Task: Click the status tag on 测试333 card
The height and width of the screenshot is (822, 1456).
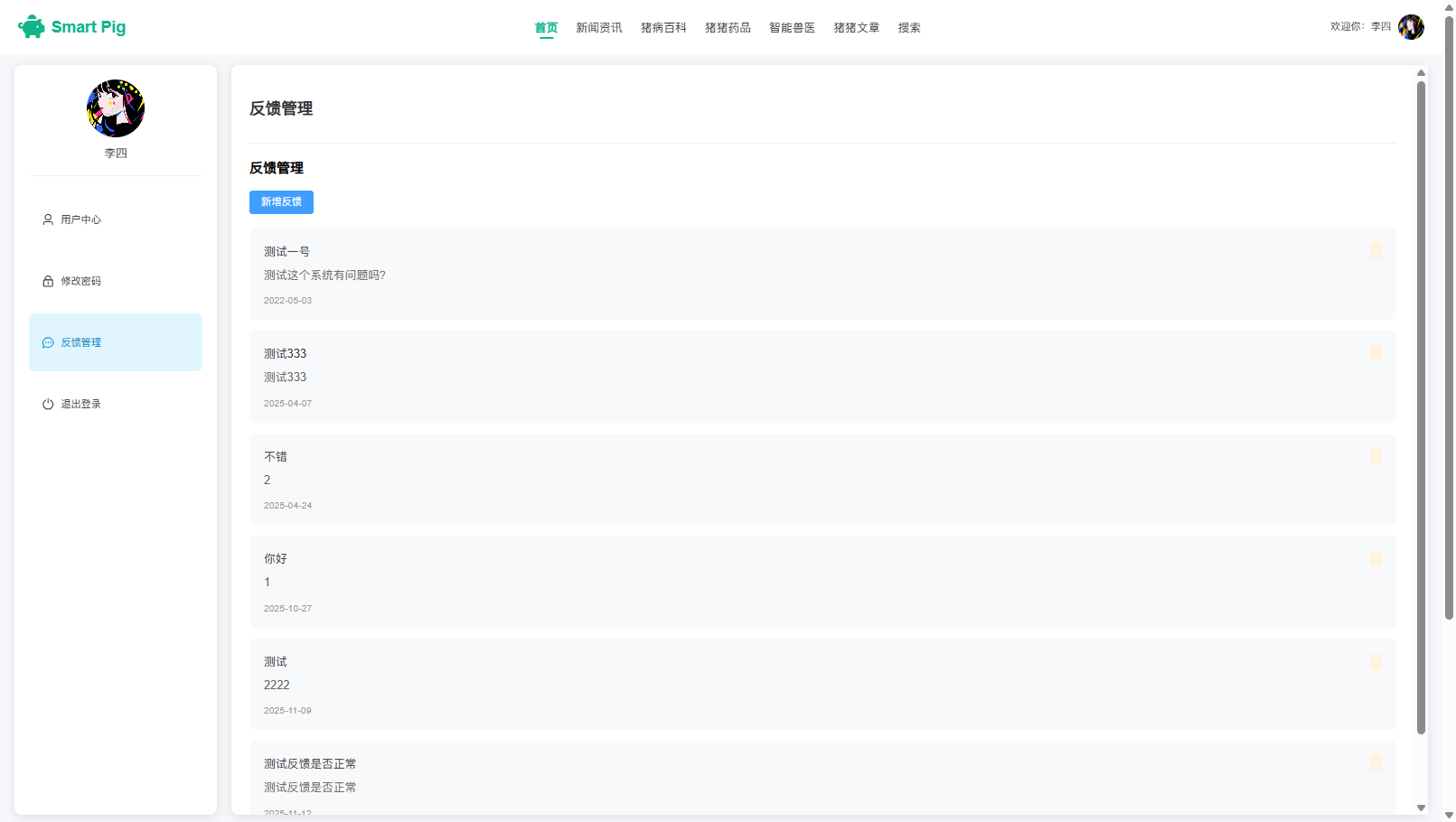Action: tap(1376, 353)
